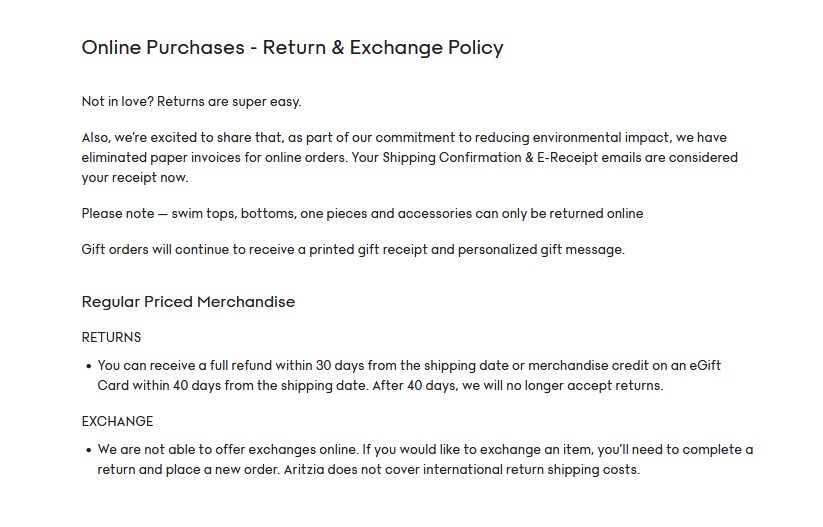Click 'After 40 days' returns sentence
This screenshot has height=527, width=823.
pos(518,385)
